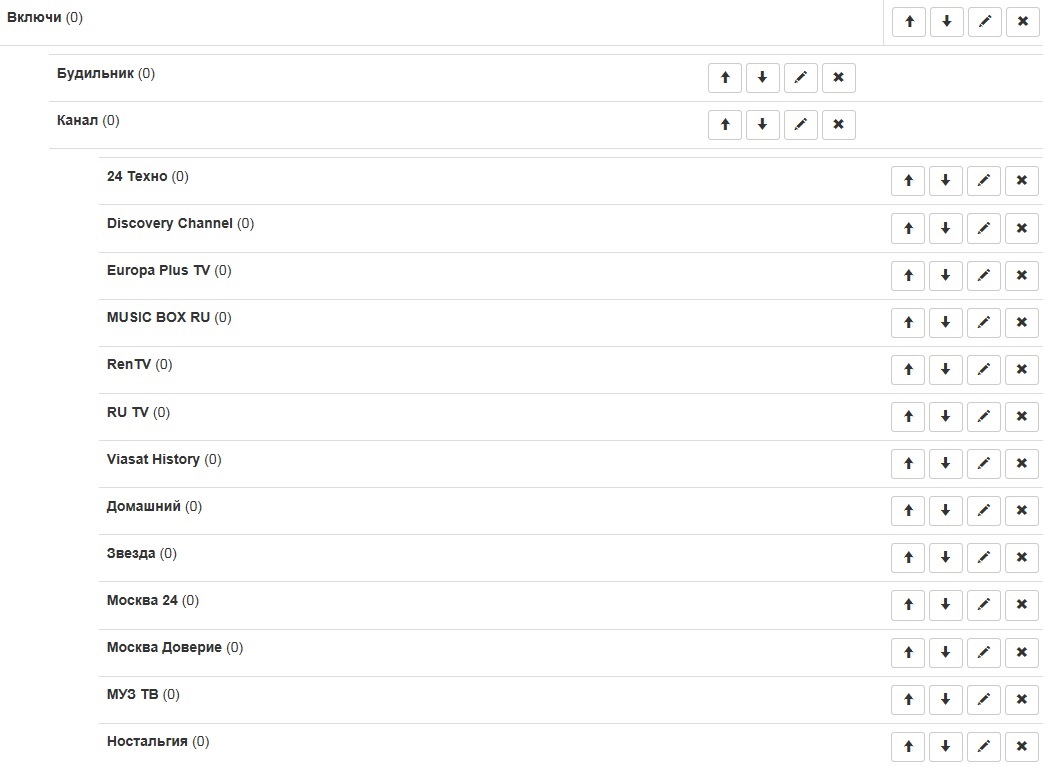Edit the Viasat History entry
Viewport: 1043px width, 769px height.
[x=984, y=464]
